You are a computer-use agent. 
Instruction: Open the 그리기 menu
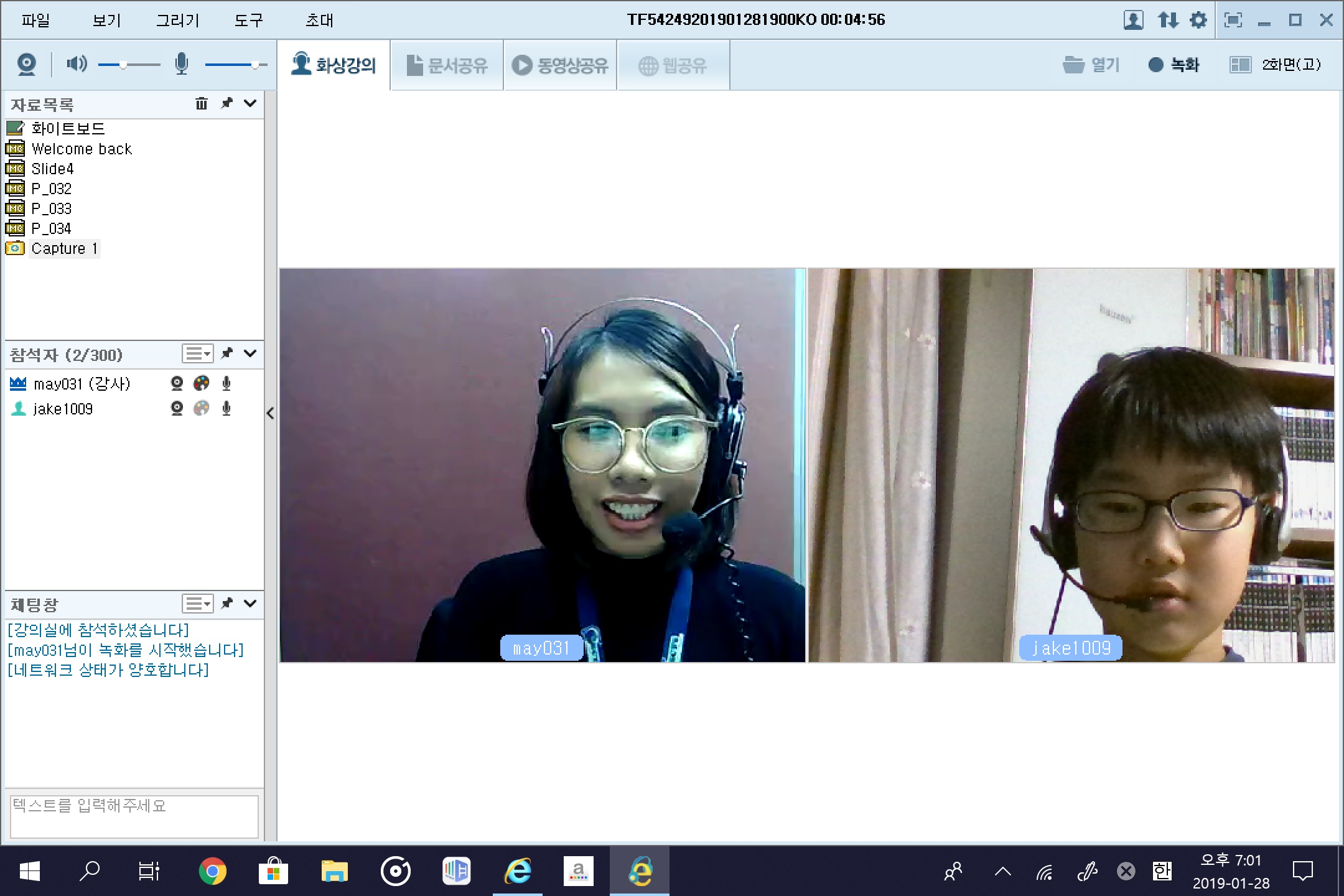click(x=177, y=21)
